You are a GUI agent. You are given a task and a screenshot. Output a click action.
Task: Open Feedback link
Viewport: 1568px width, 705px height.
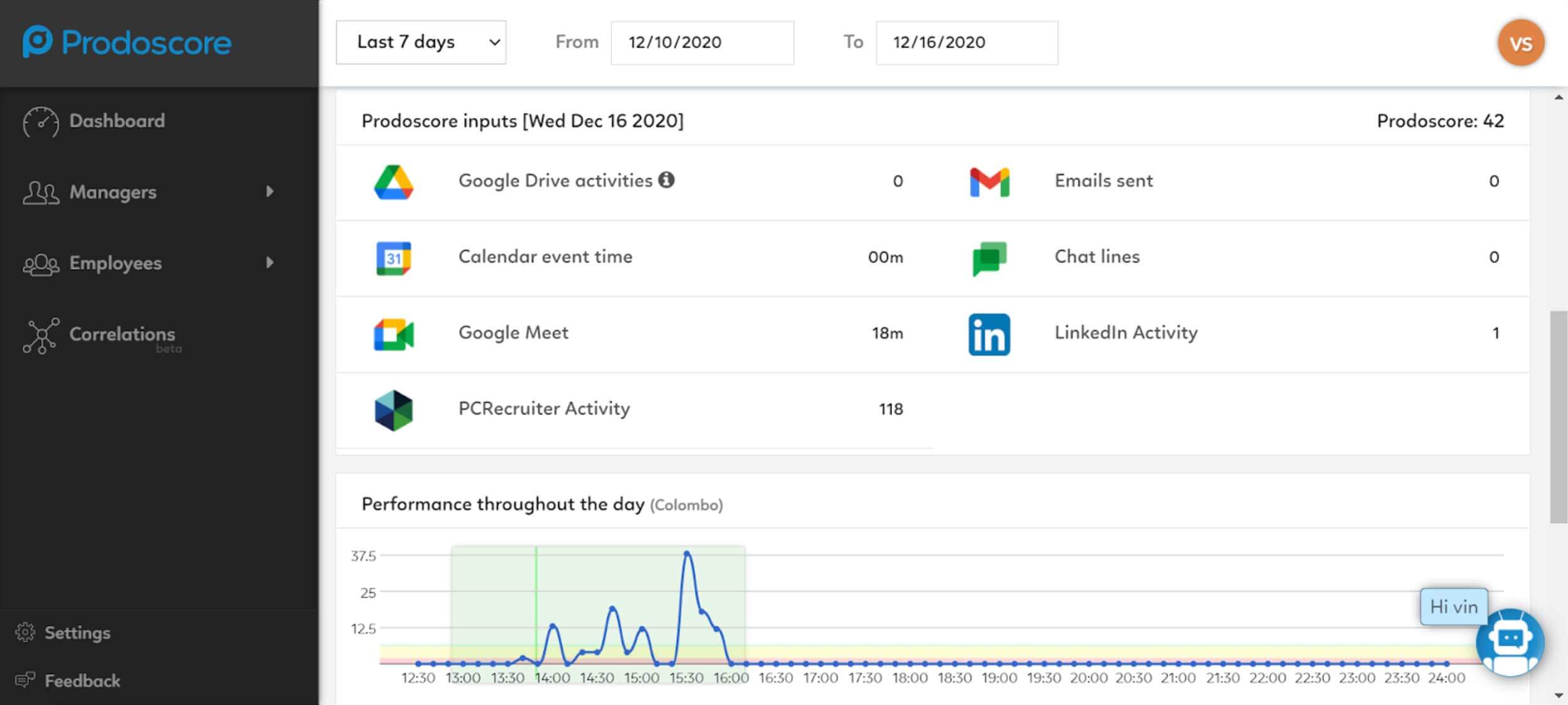82,681
